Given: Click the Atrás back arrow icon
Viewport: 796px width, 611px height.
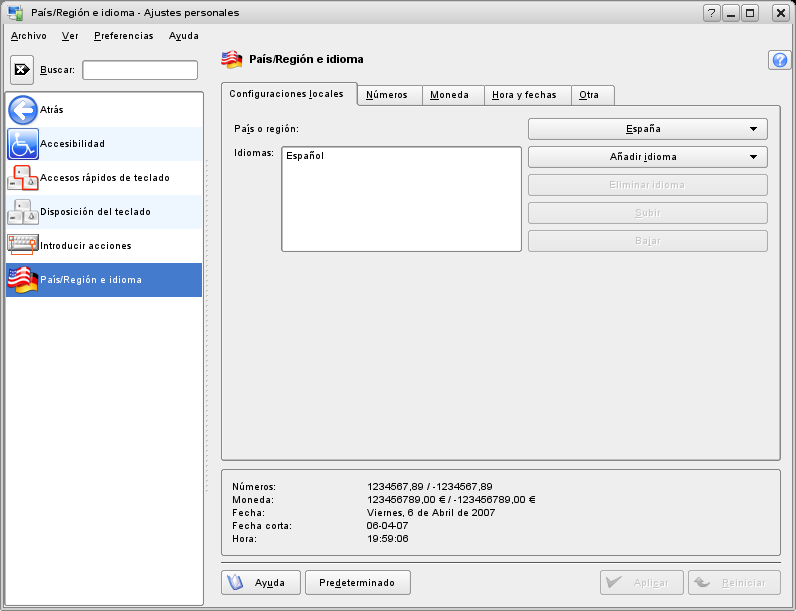Looking at the screenshot, I should [x=22, y=110].
